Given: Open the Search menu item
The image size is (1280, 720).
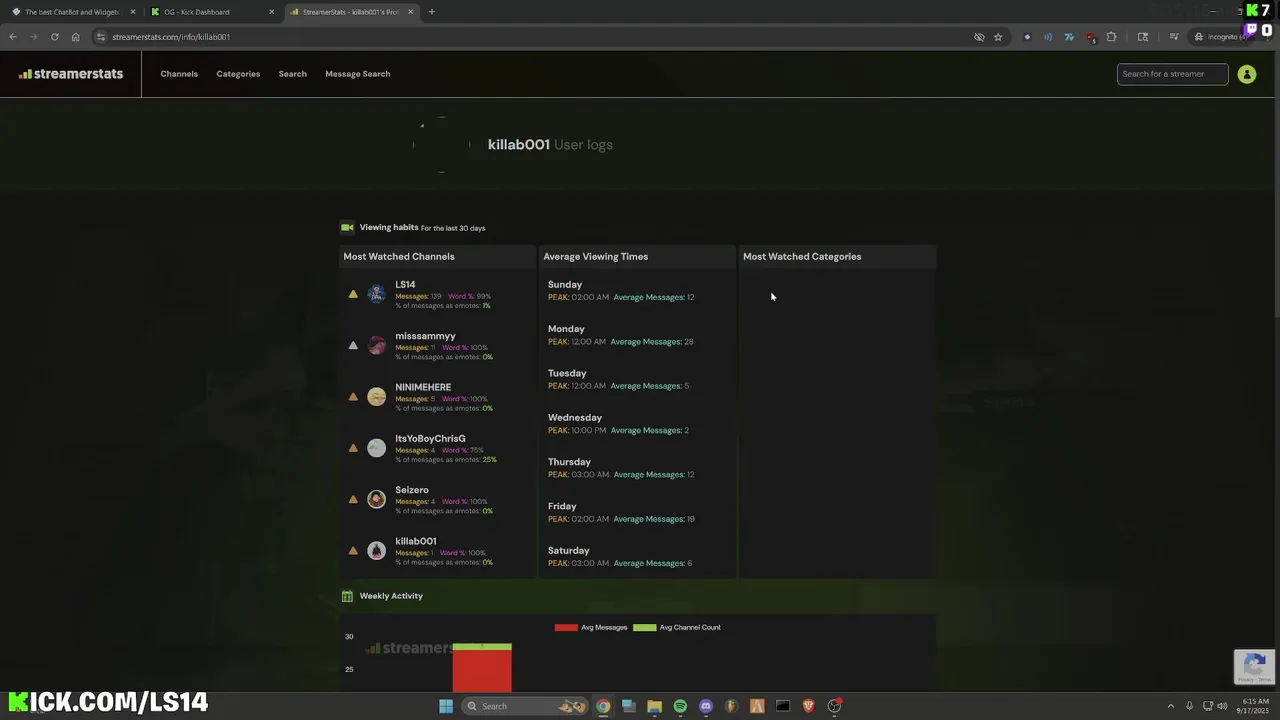Looking at the screenshot, I should coord(292,74).
